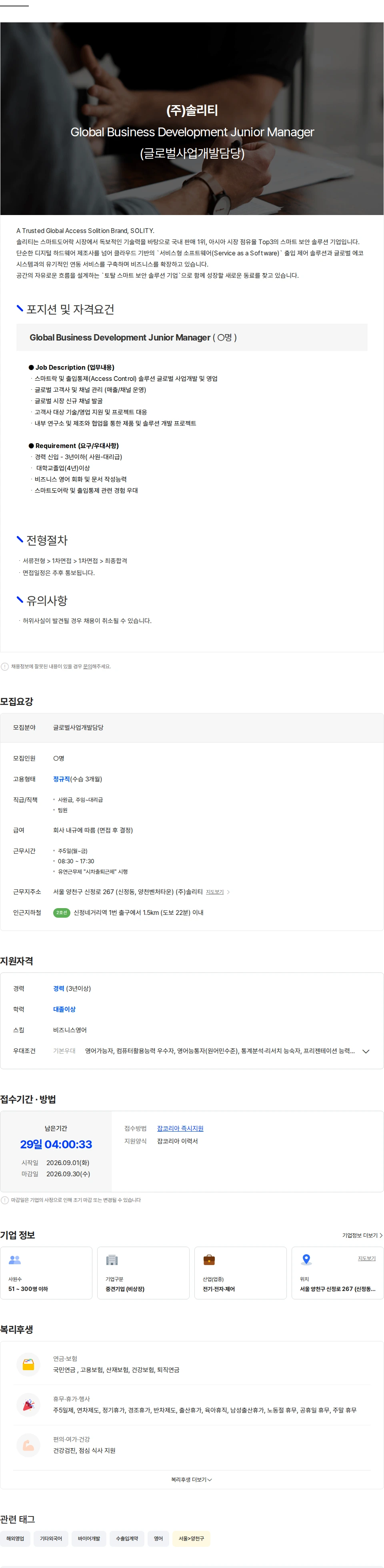Click the 서류전형 hiring process line
384x1568 pixels.
coord(75,561)
